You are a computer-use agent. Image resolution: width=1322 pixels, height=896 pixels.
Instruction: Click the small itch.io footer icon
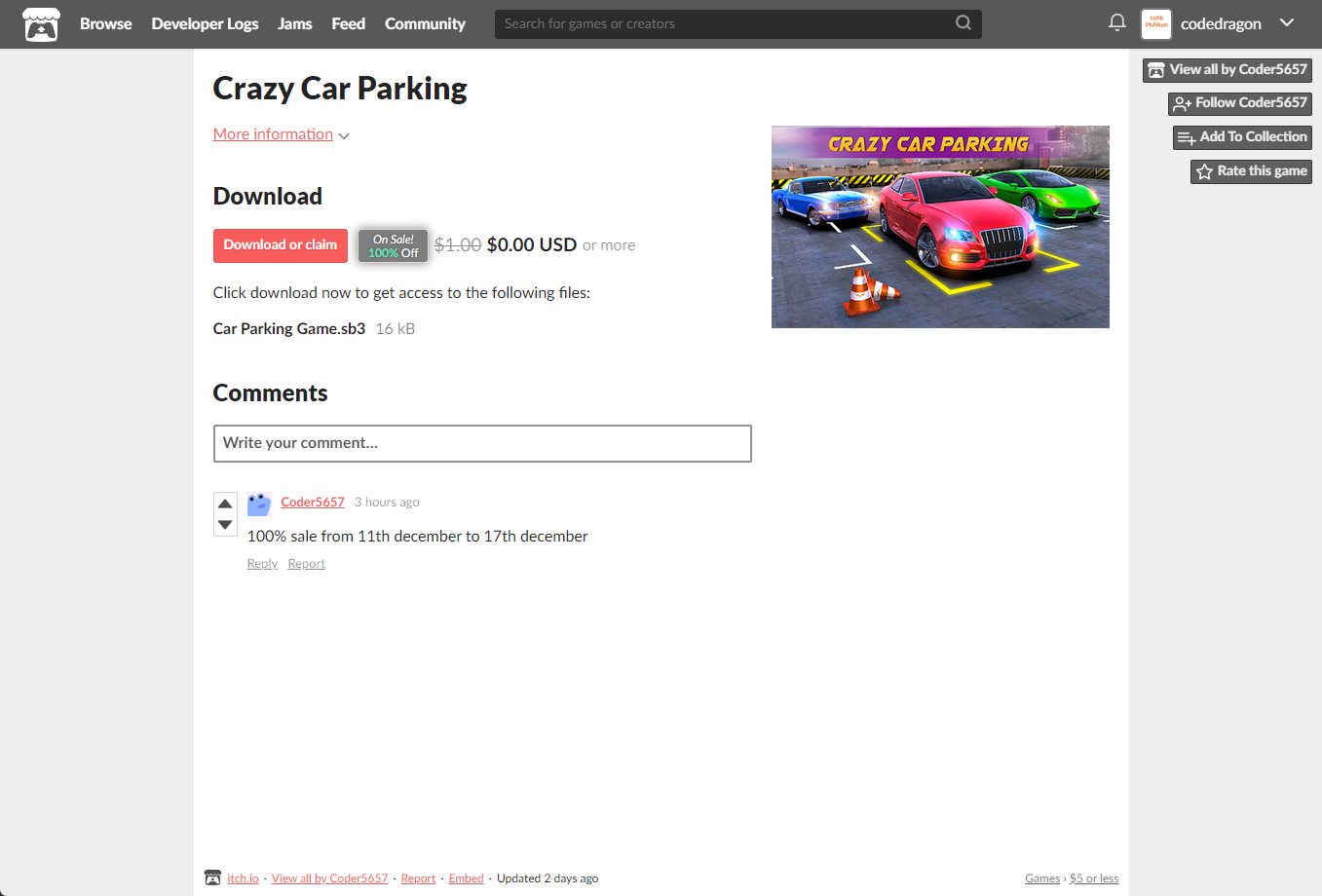pyautogui.click(x=212, y=877)
